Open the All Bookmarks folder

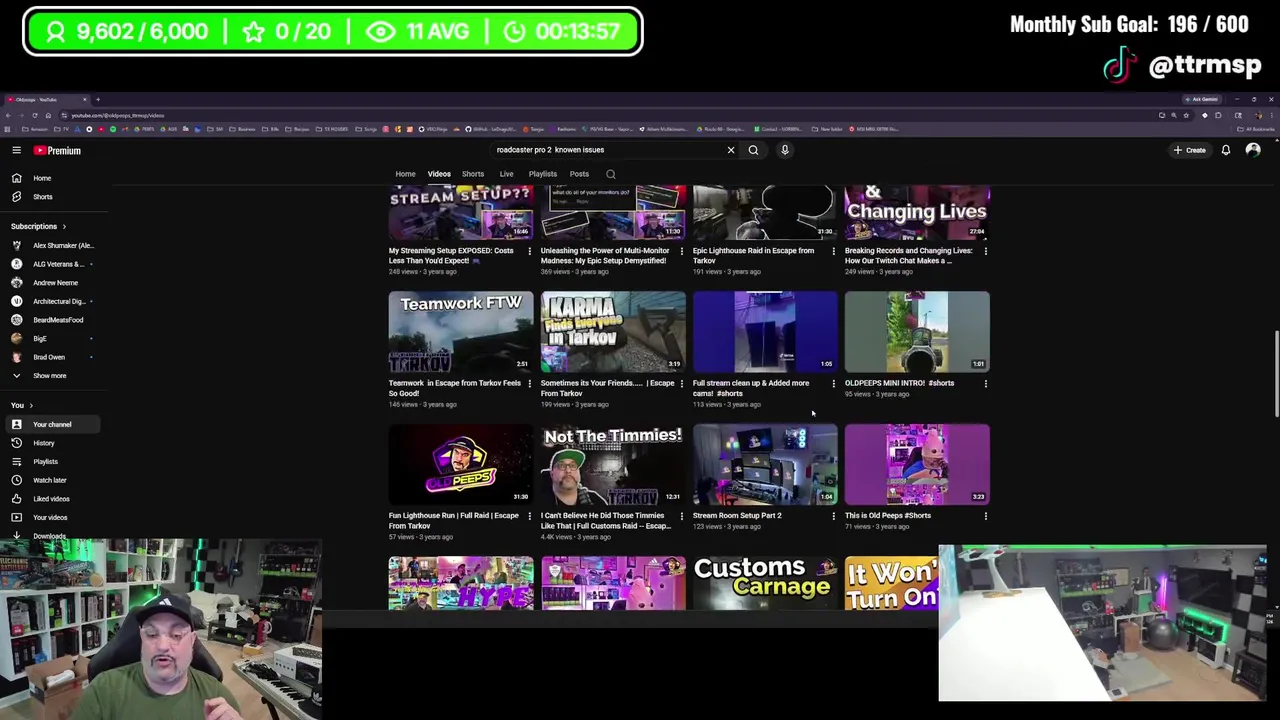(x=1257, y=129)
